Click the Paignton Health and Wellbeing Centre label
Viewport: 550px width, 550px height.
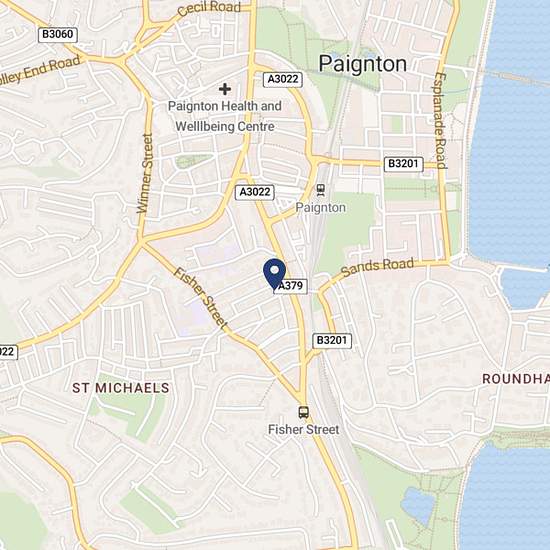225,116
